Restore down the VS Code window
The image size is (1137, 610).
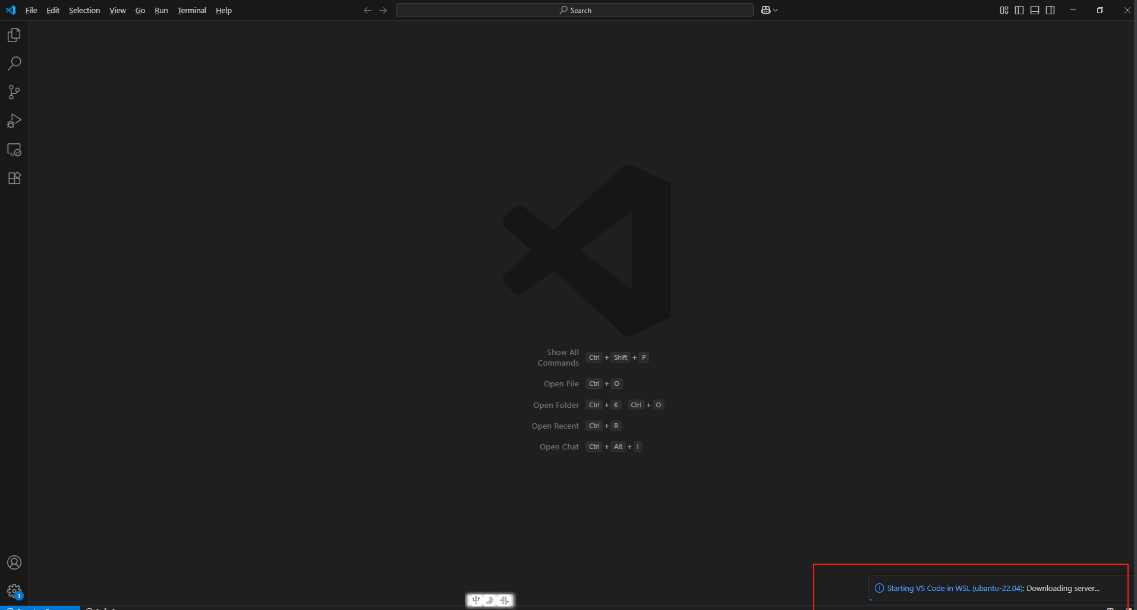tap(1099, 10)
